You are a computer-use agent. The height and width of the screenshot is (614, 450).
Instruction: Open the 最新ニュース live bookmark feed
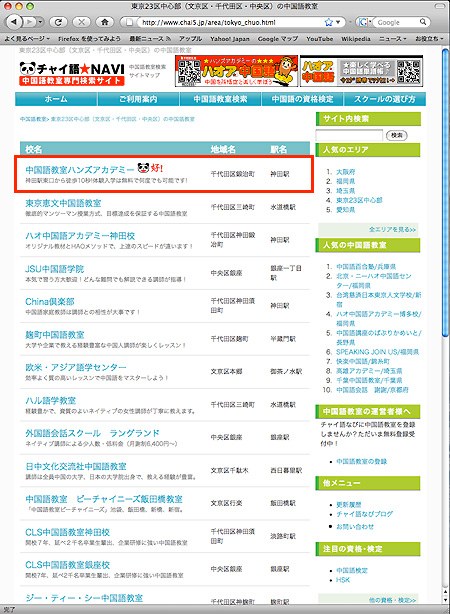[150, 39]
